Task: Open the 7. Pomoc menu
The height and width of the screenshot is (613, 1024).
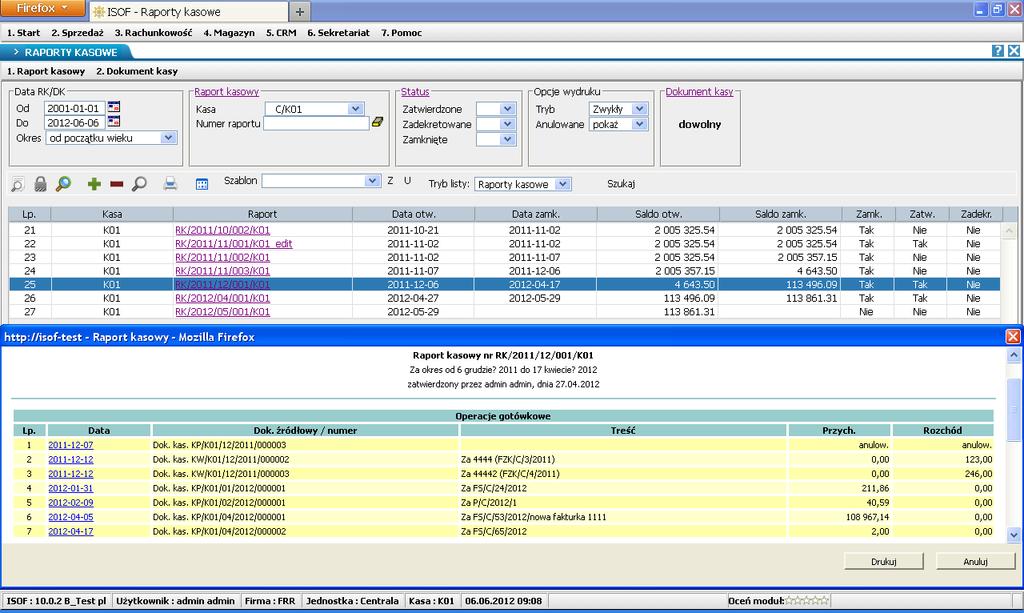Action: click(x=402, y=33)
